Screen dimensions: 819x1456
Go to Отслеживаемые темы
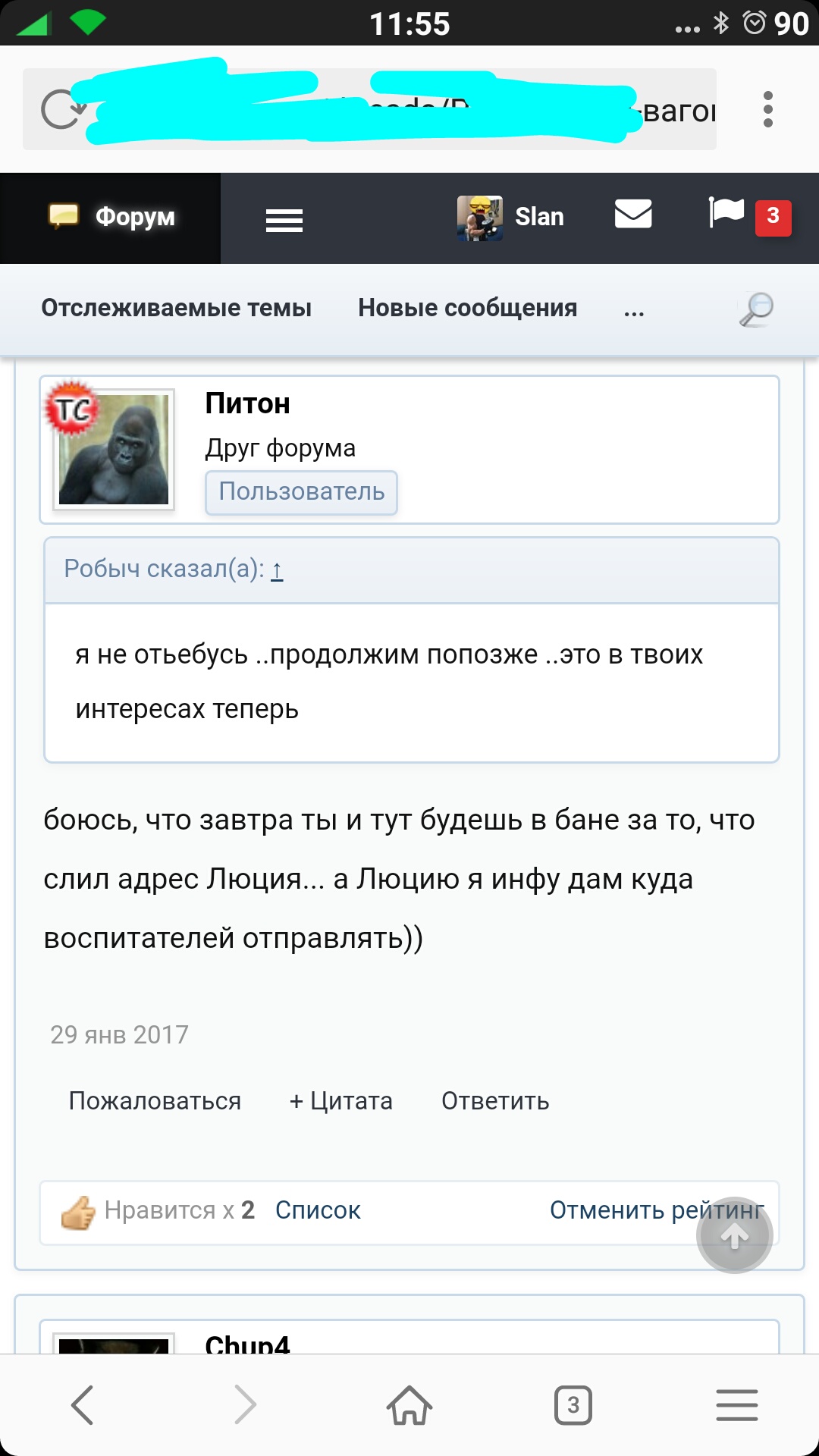click(176, 308)
